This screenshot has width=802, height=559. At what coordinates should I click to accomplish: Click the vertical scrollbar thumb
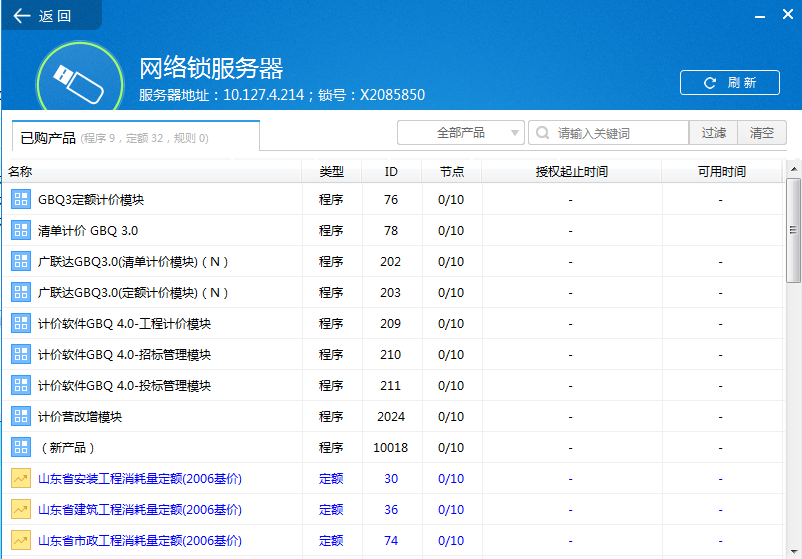coord(794,230)
